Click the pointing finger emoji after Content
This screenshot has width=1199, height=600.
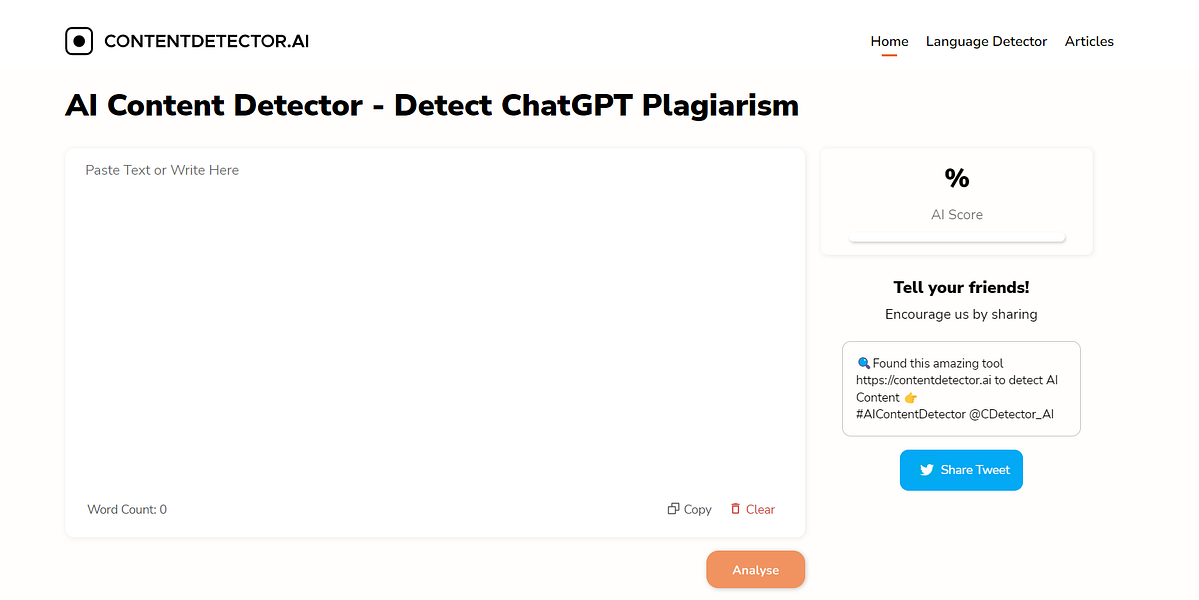(x=908, y=397)
